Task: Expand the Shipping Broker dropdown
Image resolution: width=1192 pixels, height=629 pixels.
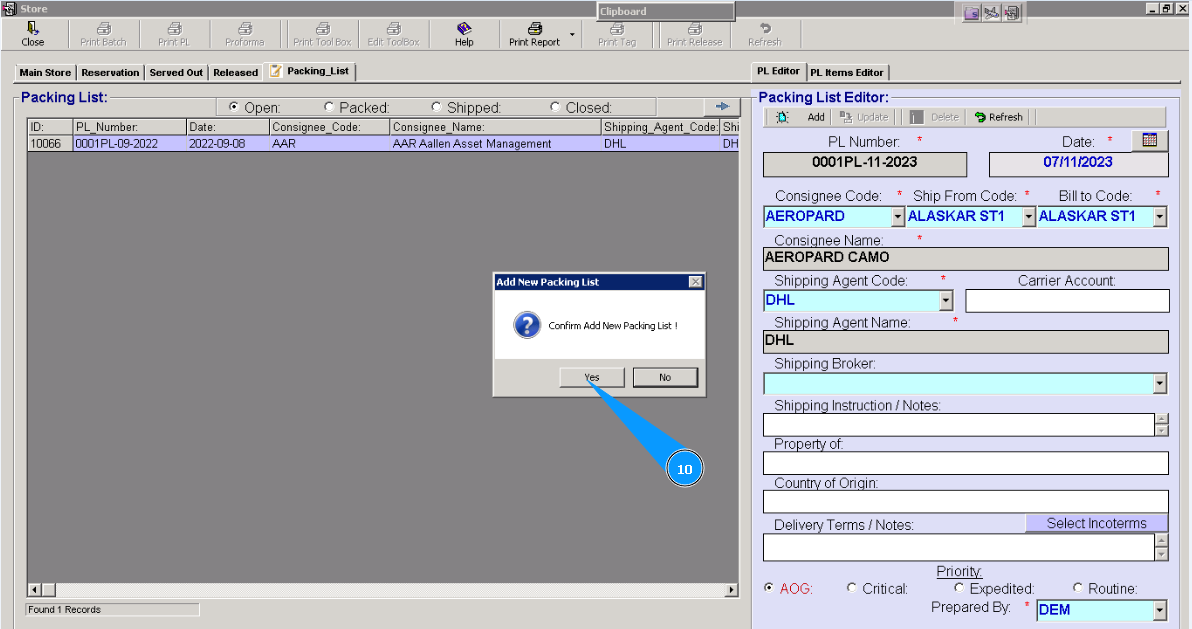Action: (1159, 383)
